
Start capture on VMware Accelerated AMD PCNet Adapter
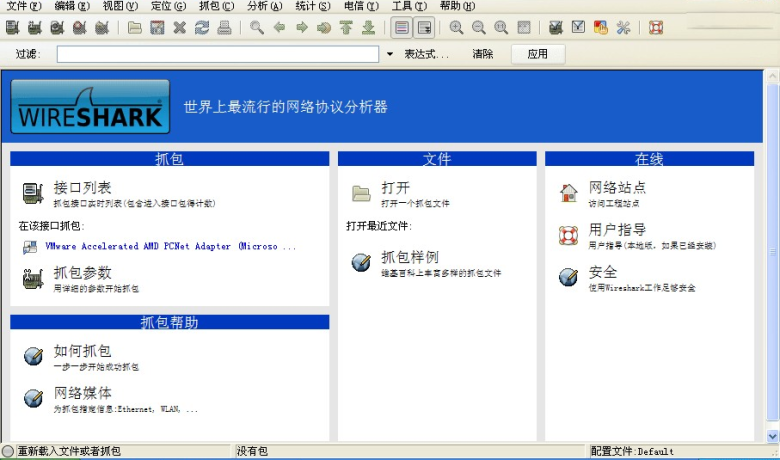pyautogui.click(x=170, y=246)
